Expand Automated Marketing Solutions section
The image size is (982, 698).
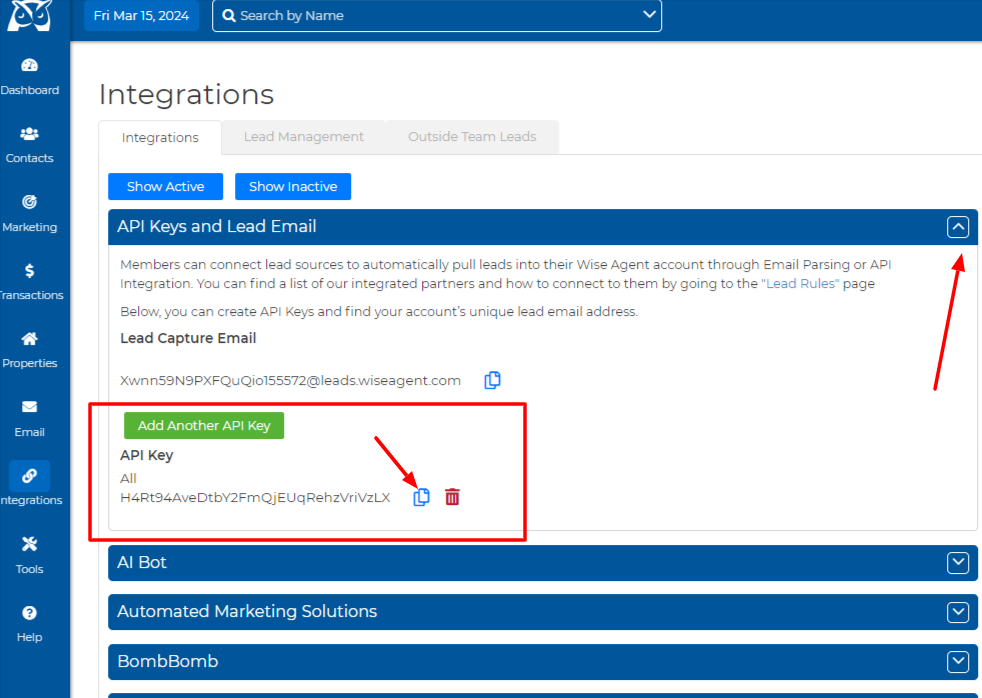point(958,612)
